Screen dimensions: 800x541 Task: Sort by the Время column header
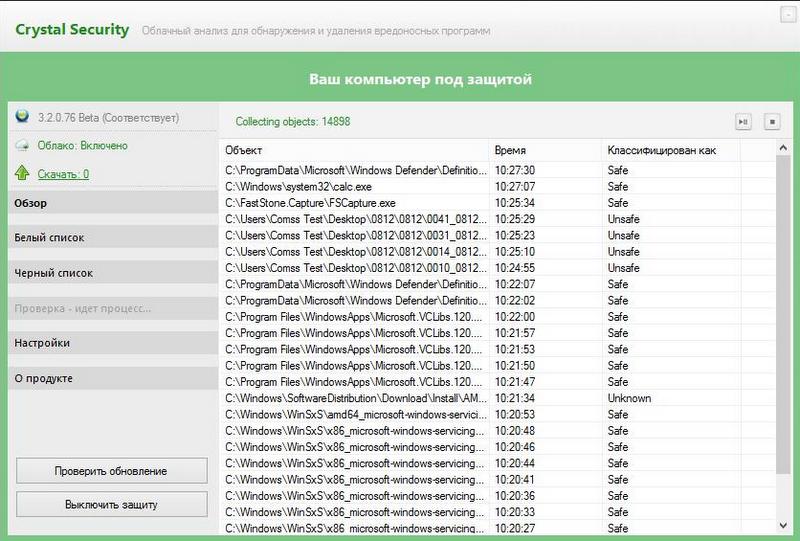click(x=545, y=150)
